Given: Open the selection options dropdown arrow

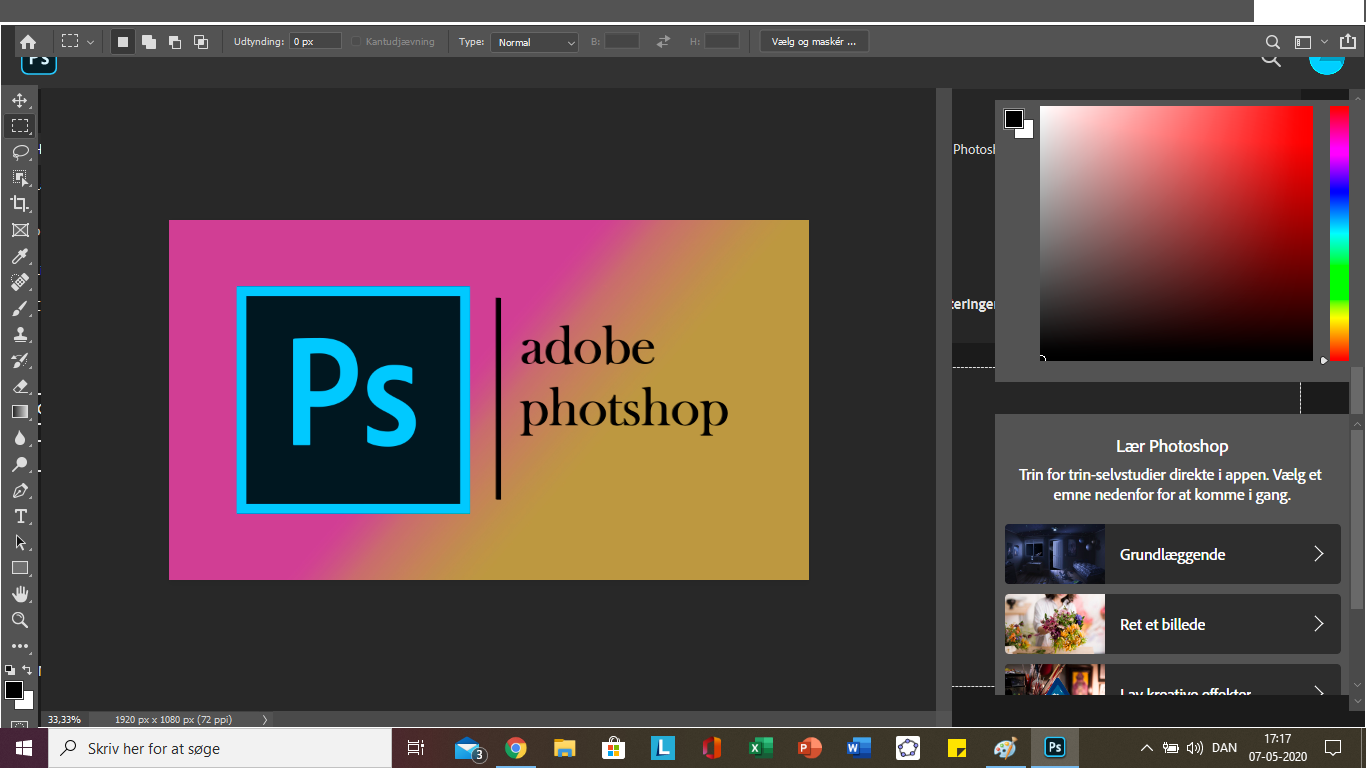Looking at the screenshot, I should pyautogui.click(x=90, y=41).
